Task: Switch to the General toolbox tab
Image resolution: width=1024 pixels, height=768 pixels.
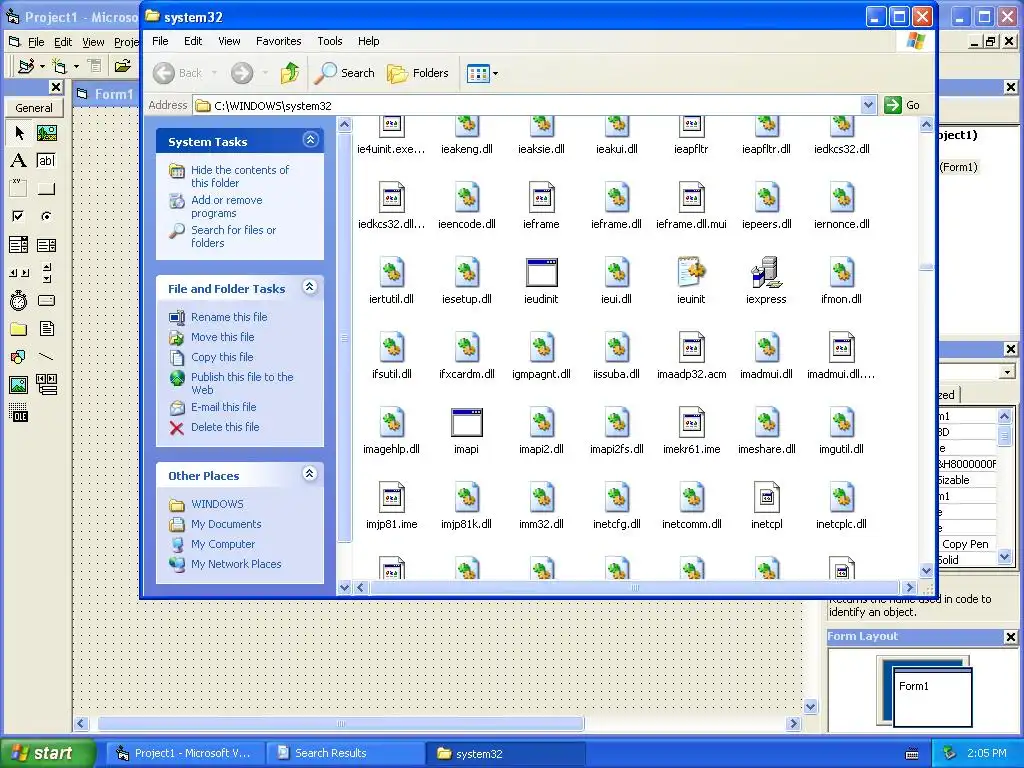Action: 34,108
